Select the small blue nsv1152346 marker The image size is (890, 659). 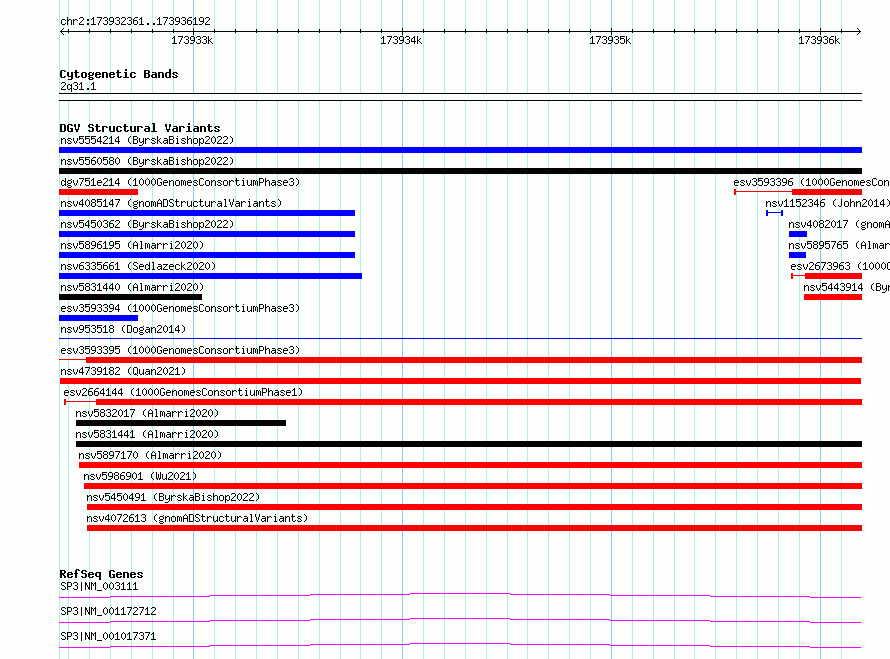coord(774,213)
